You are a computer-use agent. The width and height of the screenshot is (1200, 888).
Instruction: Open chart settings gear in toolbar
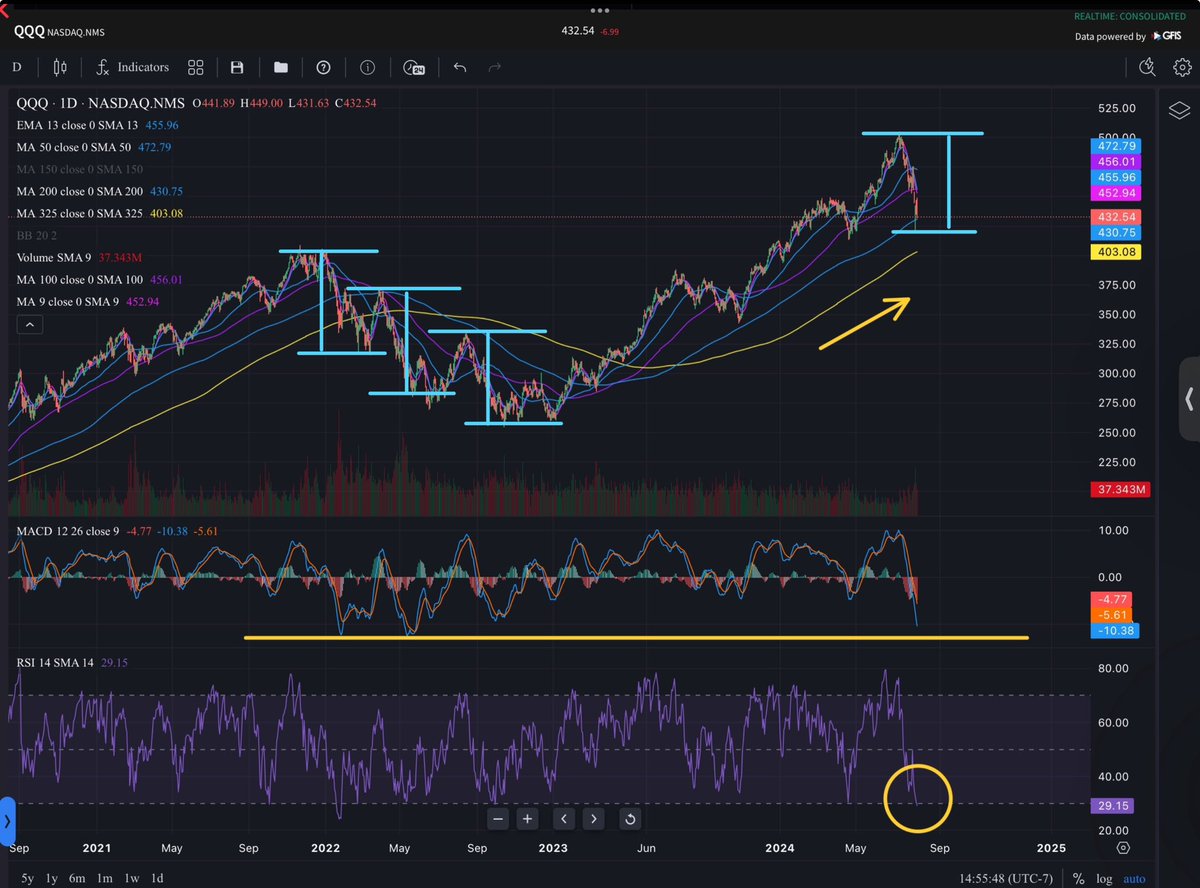coord(1183,67)
